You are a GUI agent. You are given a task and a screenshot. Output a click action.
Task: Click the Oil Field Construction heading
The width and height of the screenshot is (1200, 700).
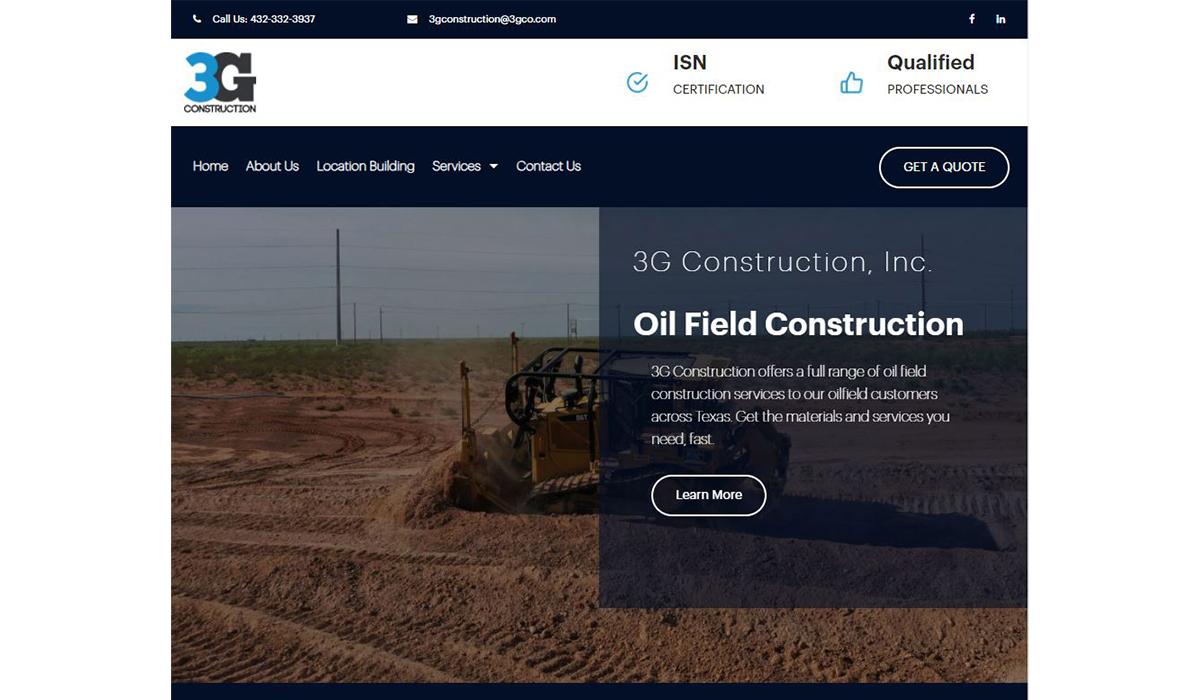pyautogui.click(x=798, y=324)
